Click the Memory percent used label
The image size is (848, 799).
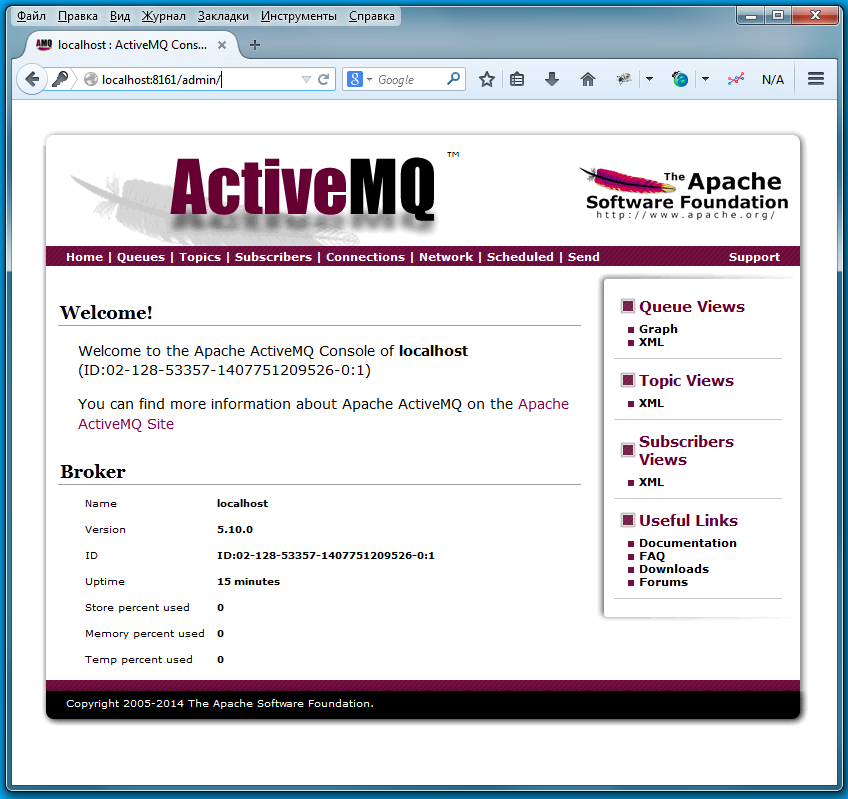(x=144, y=633)
